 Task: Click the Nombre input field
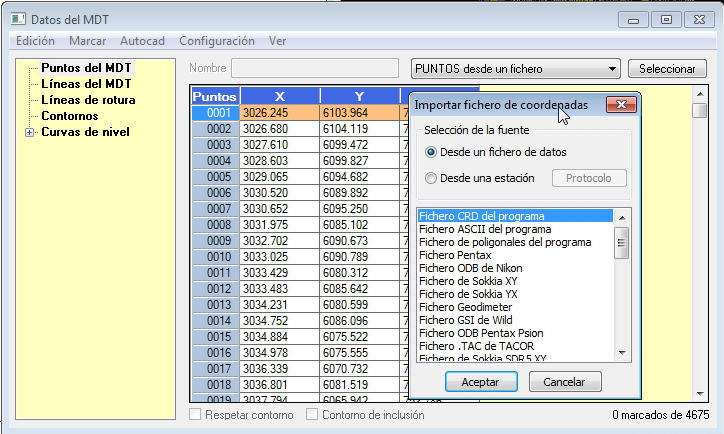[x=315, y=68]
